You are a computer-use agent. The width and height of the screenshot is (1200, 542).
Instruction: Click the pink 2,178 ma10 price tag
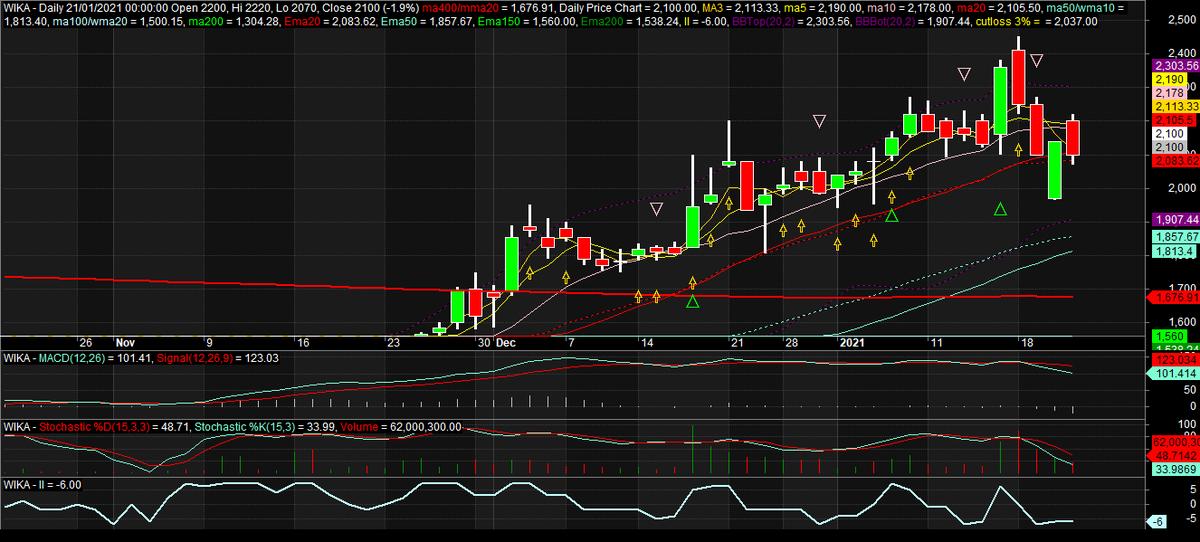[1168, 92]
